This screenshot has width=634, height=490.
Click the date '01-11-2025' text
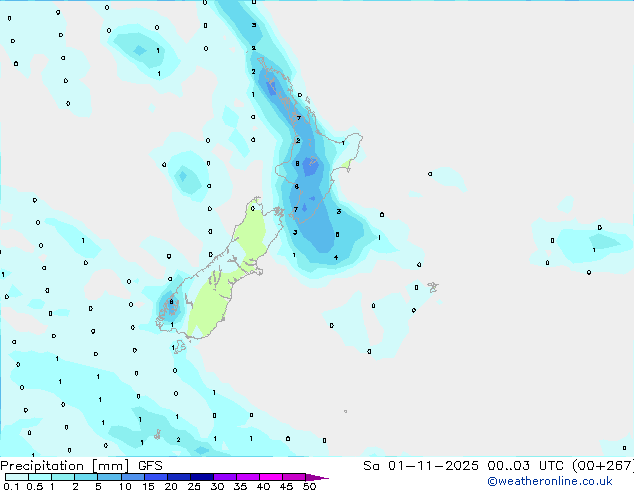click(433, 466)
